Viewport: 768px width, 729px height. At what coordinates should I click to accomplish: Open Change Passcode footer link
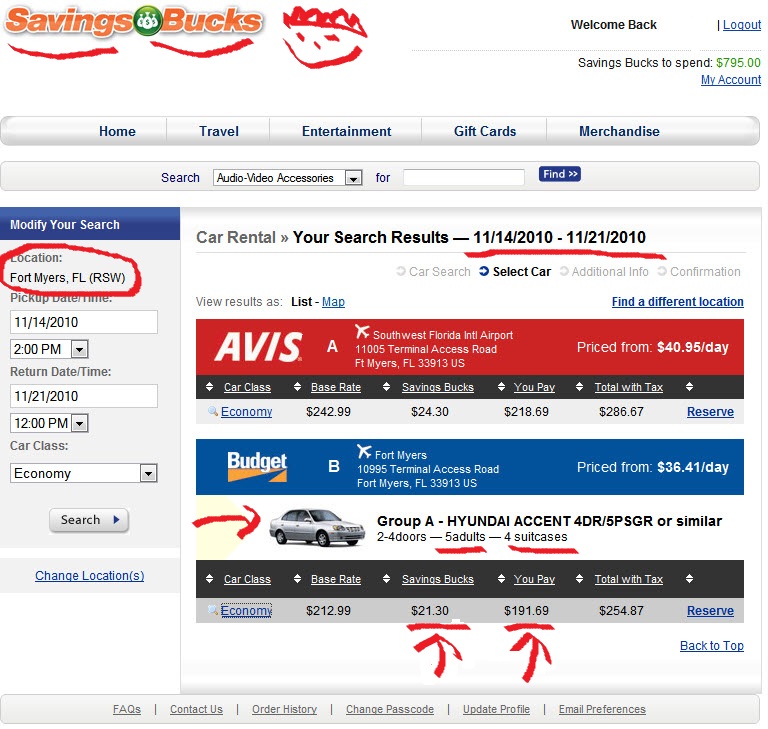click(390, 709)
